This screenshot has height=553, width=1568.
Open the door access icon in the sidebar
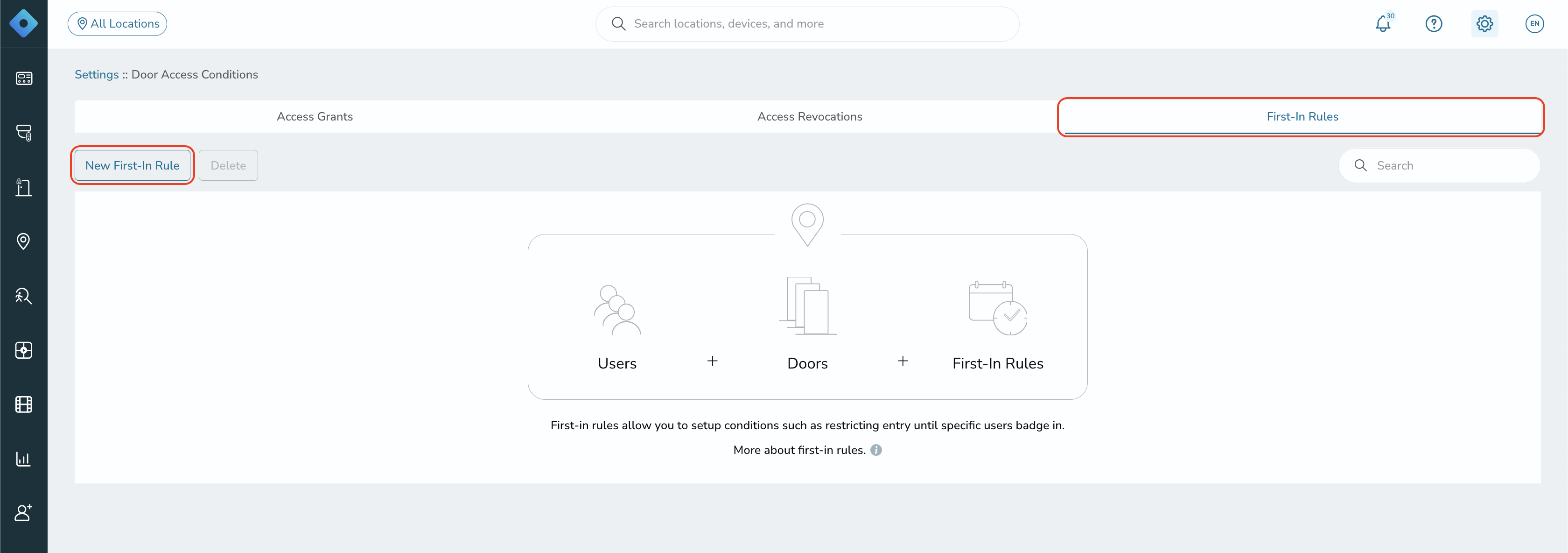coord(24,187)
